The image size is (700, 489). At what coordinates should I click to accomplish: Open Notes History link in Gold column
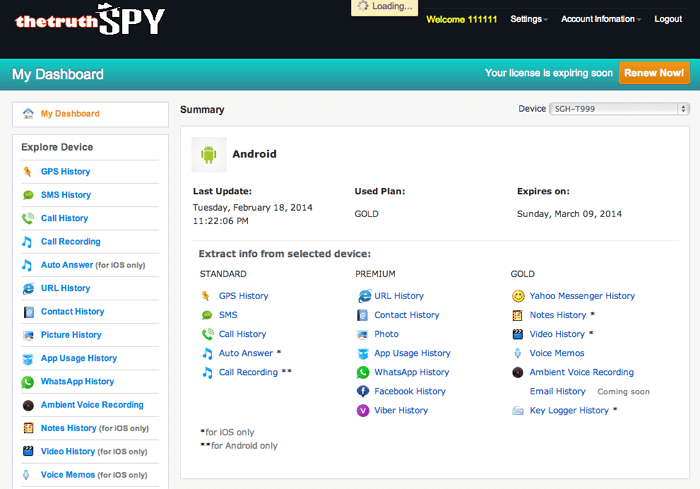pos(557,315)
